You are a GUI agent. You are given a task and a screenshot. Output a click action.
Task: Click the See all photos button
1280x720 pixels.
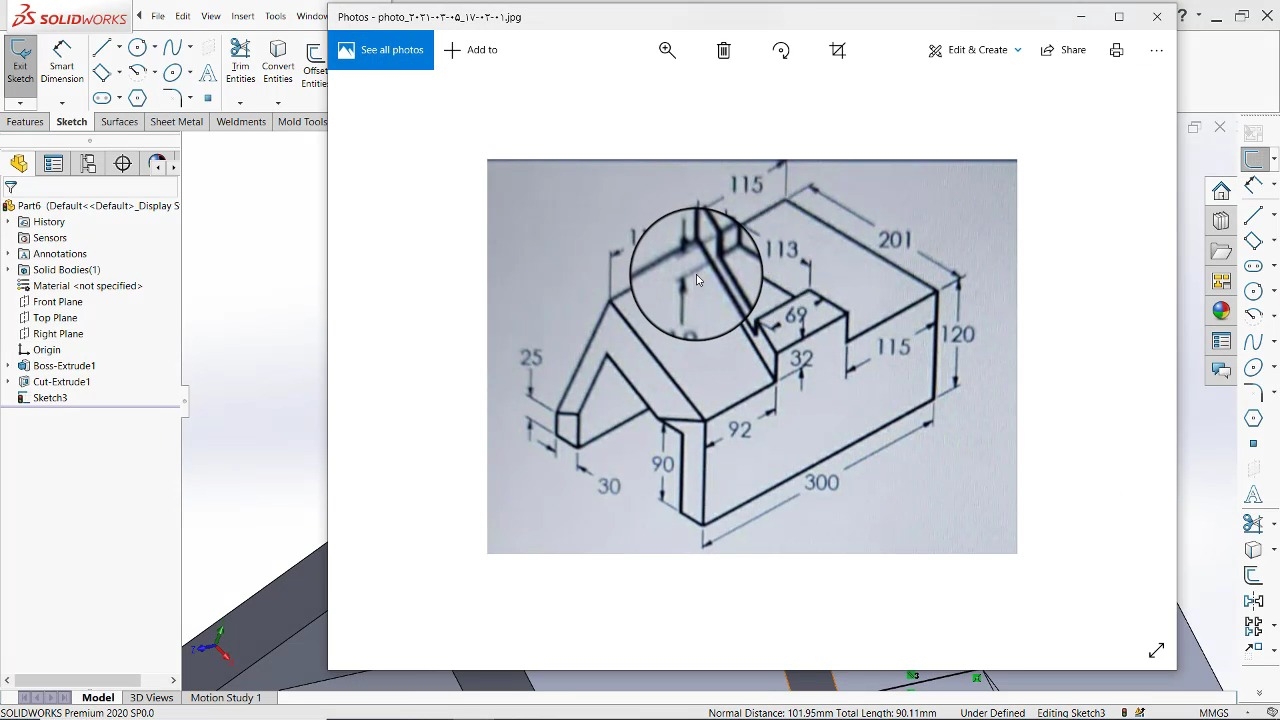tap(381, 50)
